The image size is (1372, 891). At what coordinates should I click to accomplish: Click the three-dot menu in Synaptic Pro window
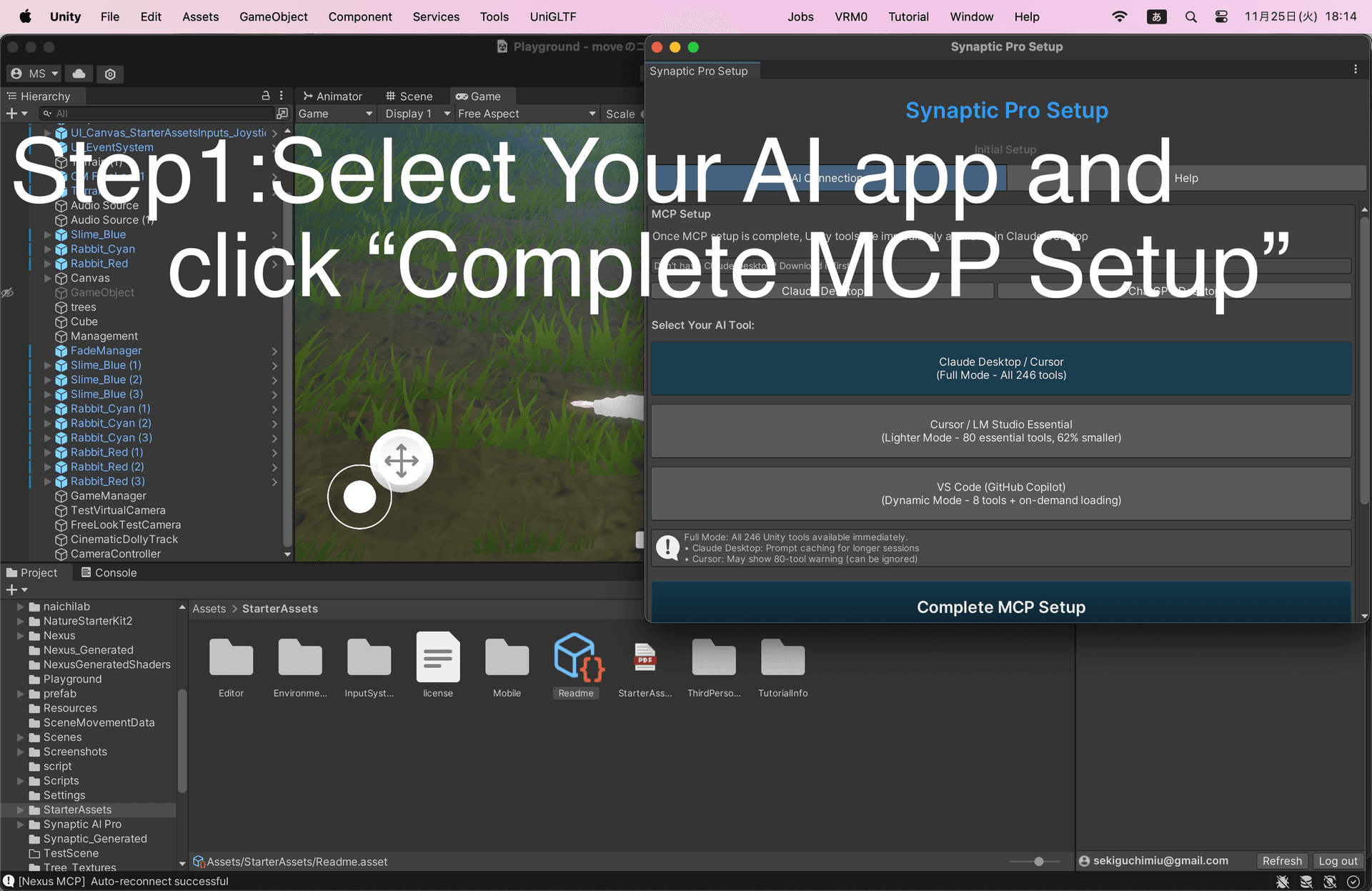[x=1356, y=69]
